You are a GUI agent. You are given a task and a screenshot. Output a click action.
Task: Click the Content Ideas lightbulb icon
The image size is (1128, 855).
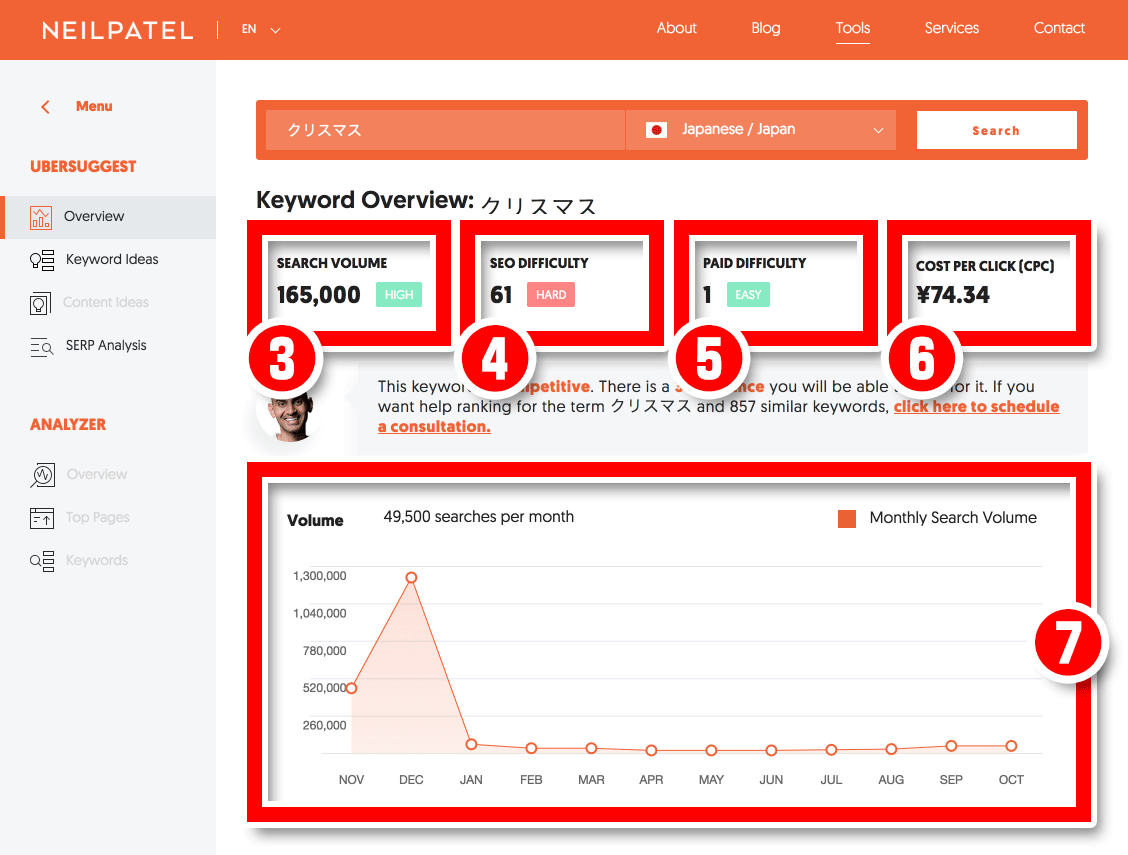(x=40, y=303)
